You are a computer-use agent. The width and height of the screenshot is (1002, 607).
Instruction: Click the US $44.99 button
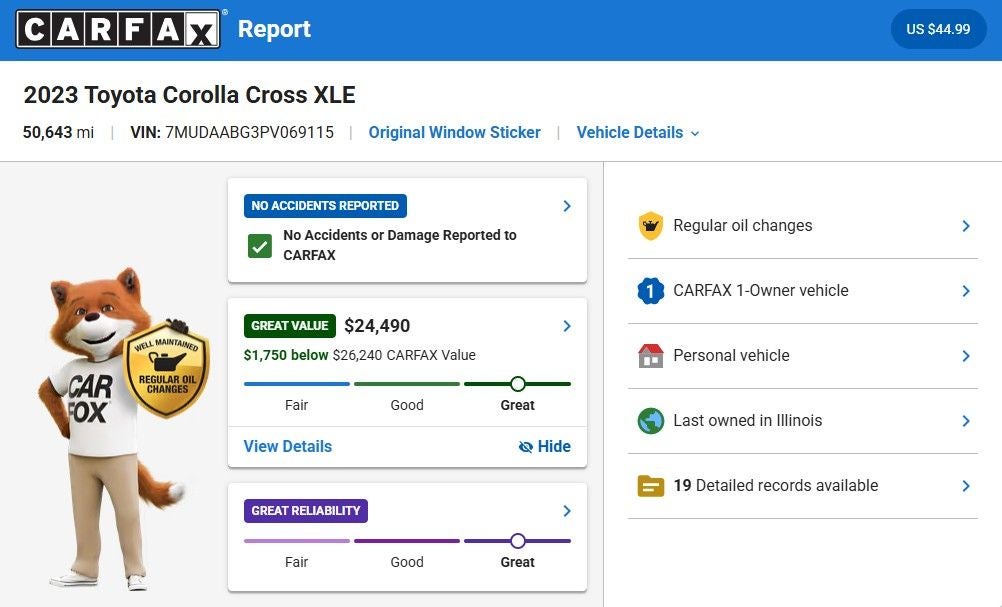(x=938, y=29)
